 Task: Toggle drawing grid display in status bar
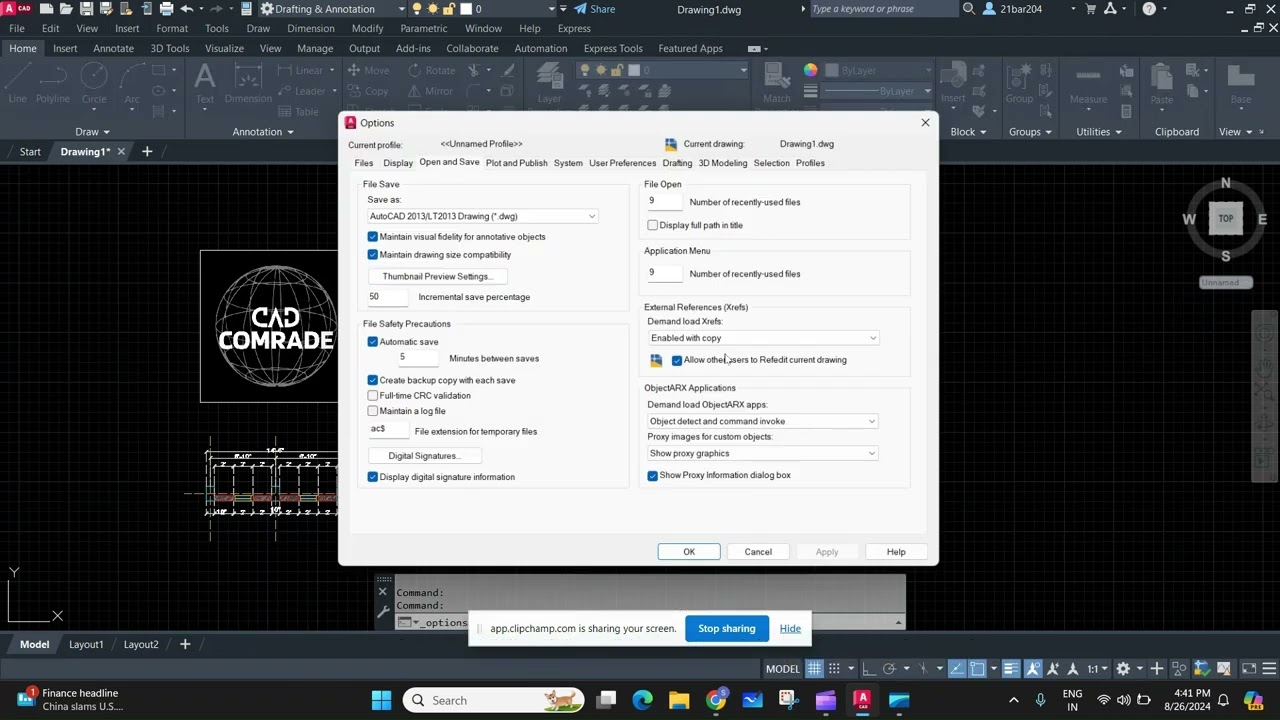[814, 669]
